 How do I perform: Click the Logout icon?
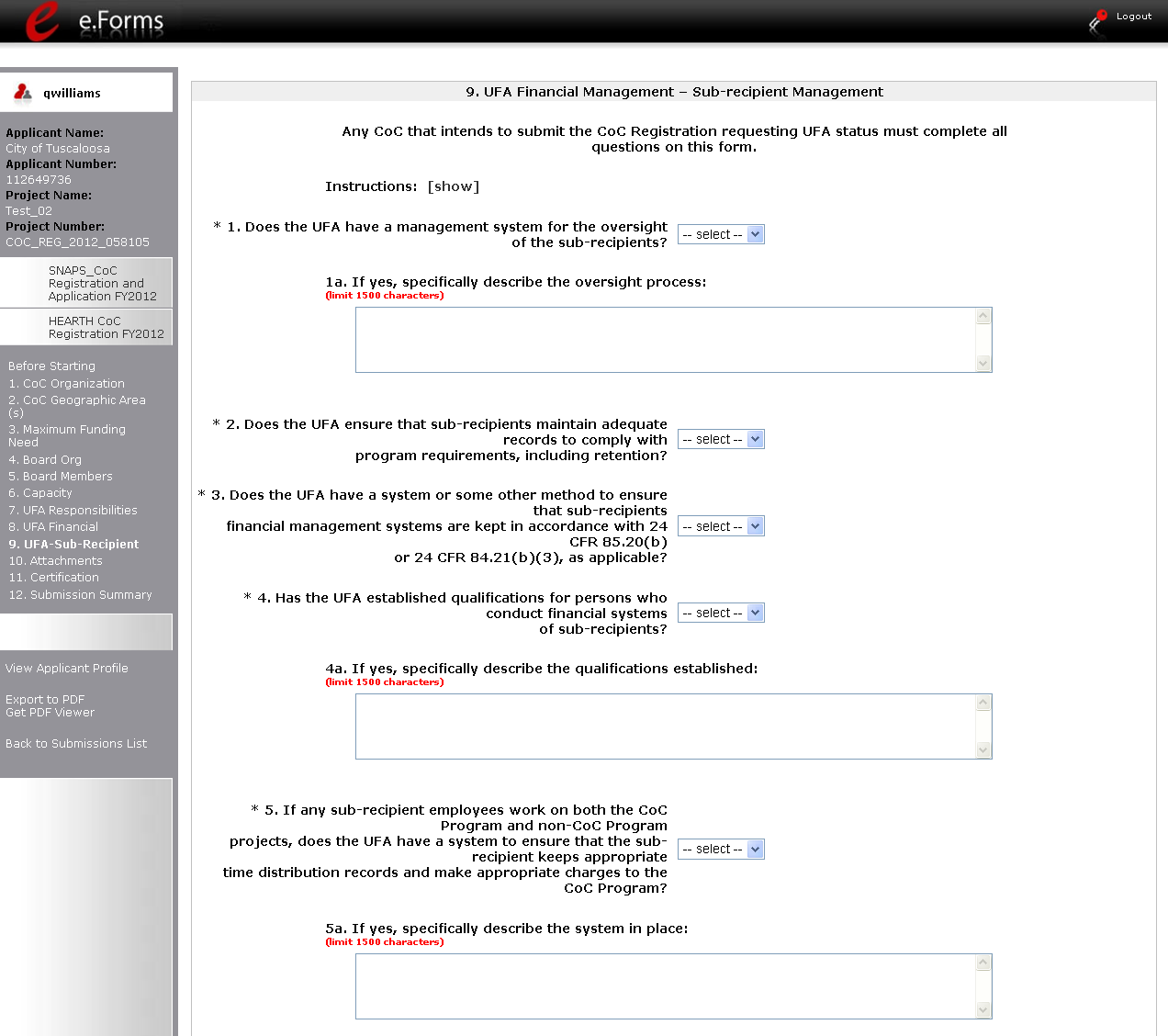[x=1097, y=21]
